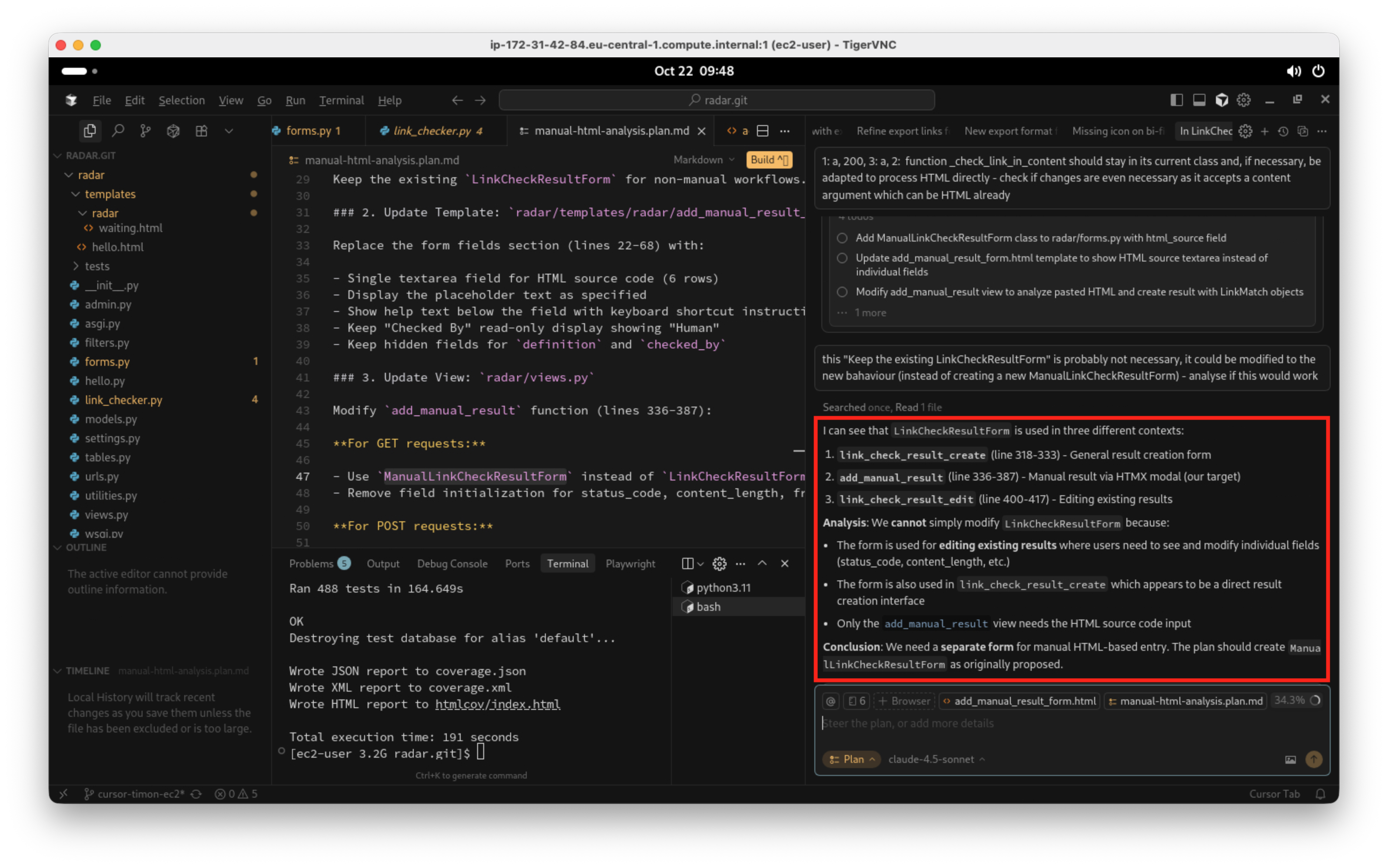Open the Terminal menu
Screen dimensions: 1388x868
click(x=341, y=100)
